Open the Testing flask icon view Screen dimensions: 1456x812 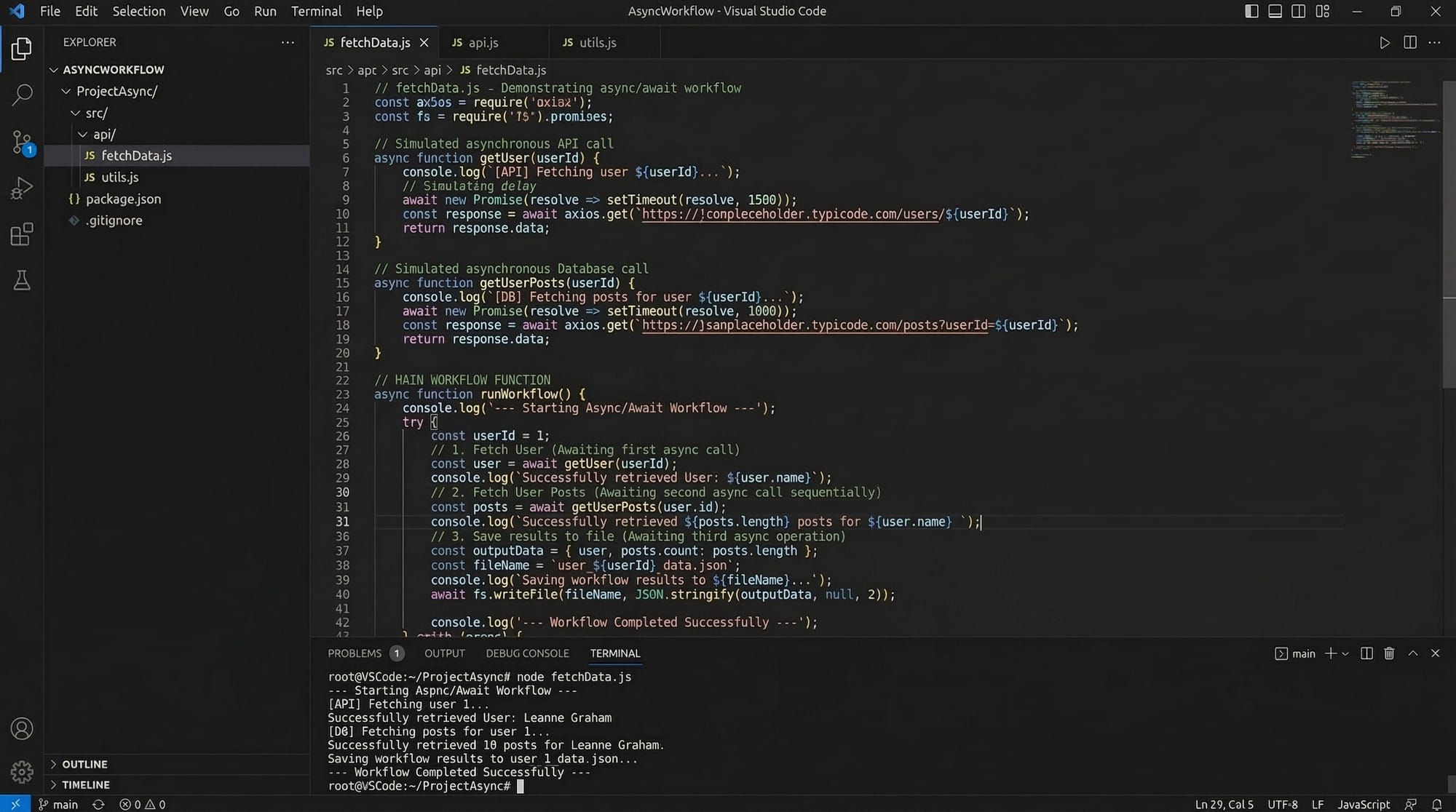click(22, 280)
